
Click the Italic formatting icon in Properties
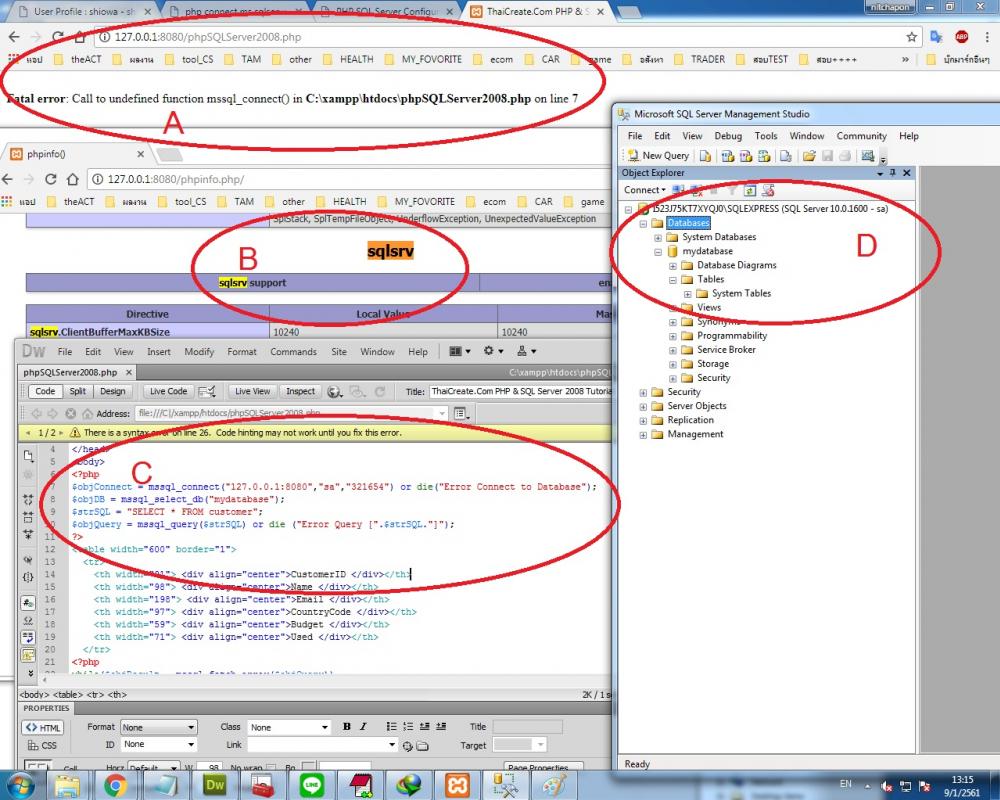click(x=361, y=727)
